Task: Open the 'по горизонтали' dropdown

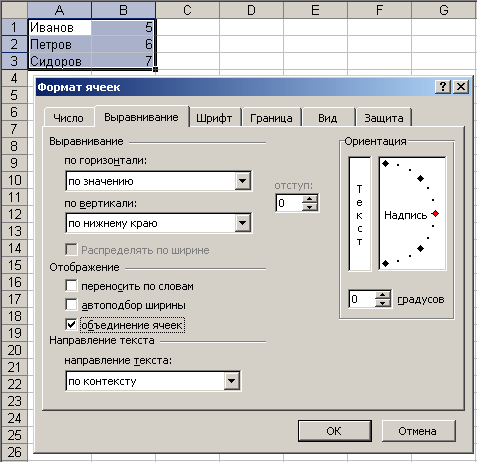Action: [243, 181]
